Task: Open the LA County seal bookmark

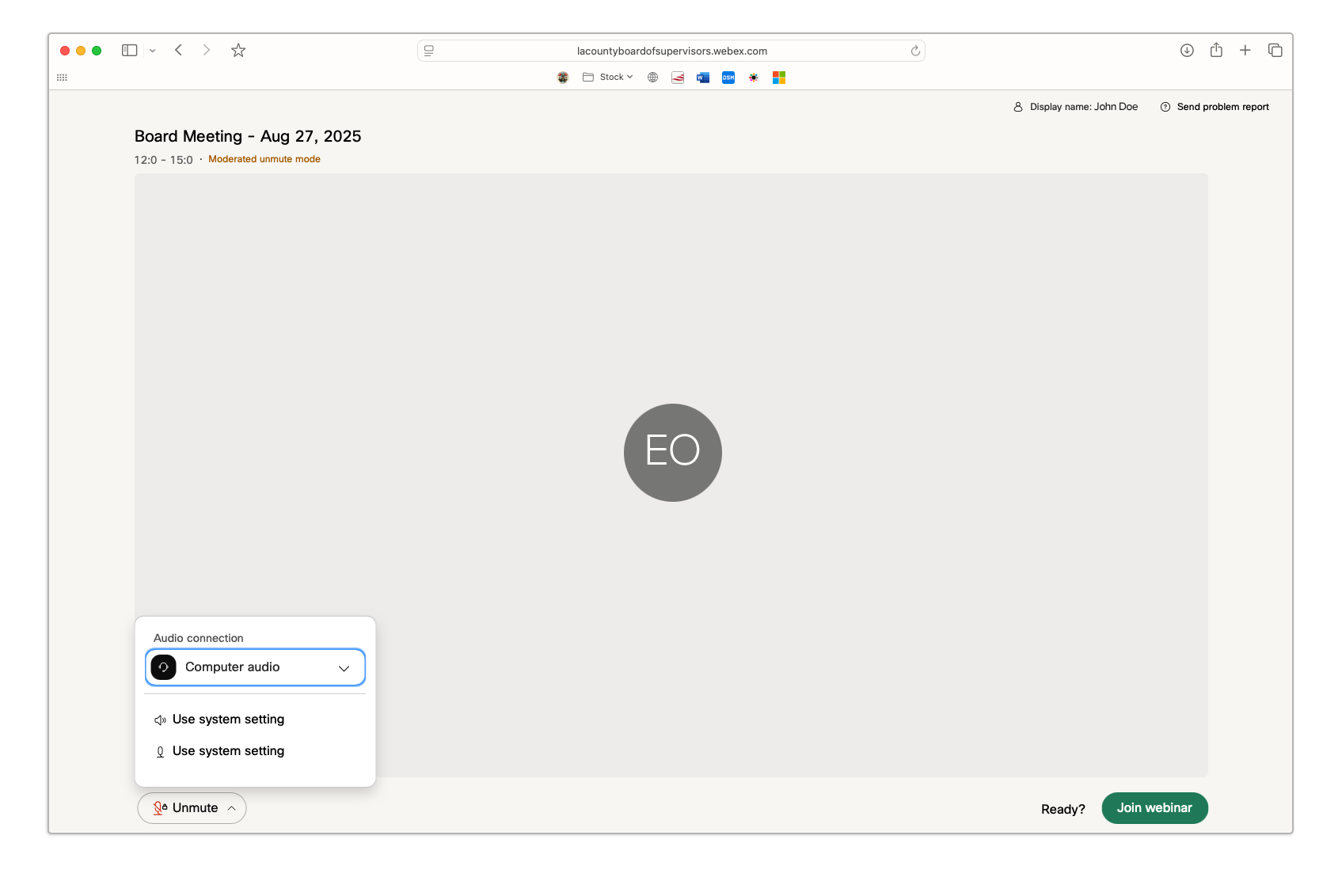Action: click(x=562, y=77)
